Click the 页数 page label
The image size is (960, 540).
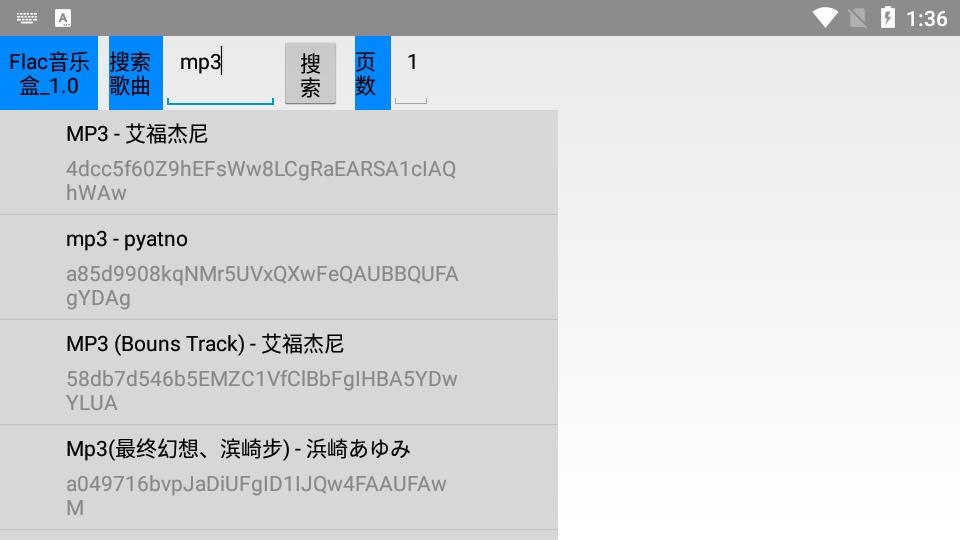(x=372, y=73)
